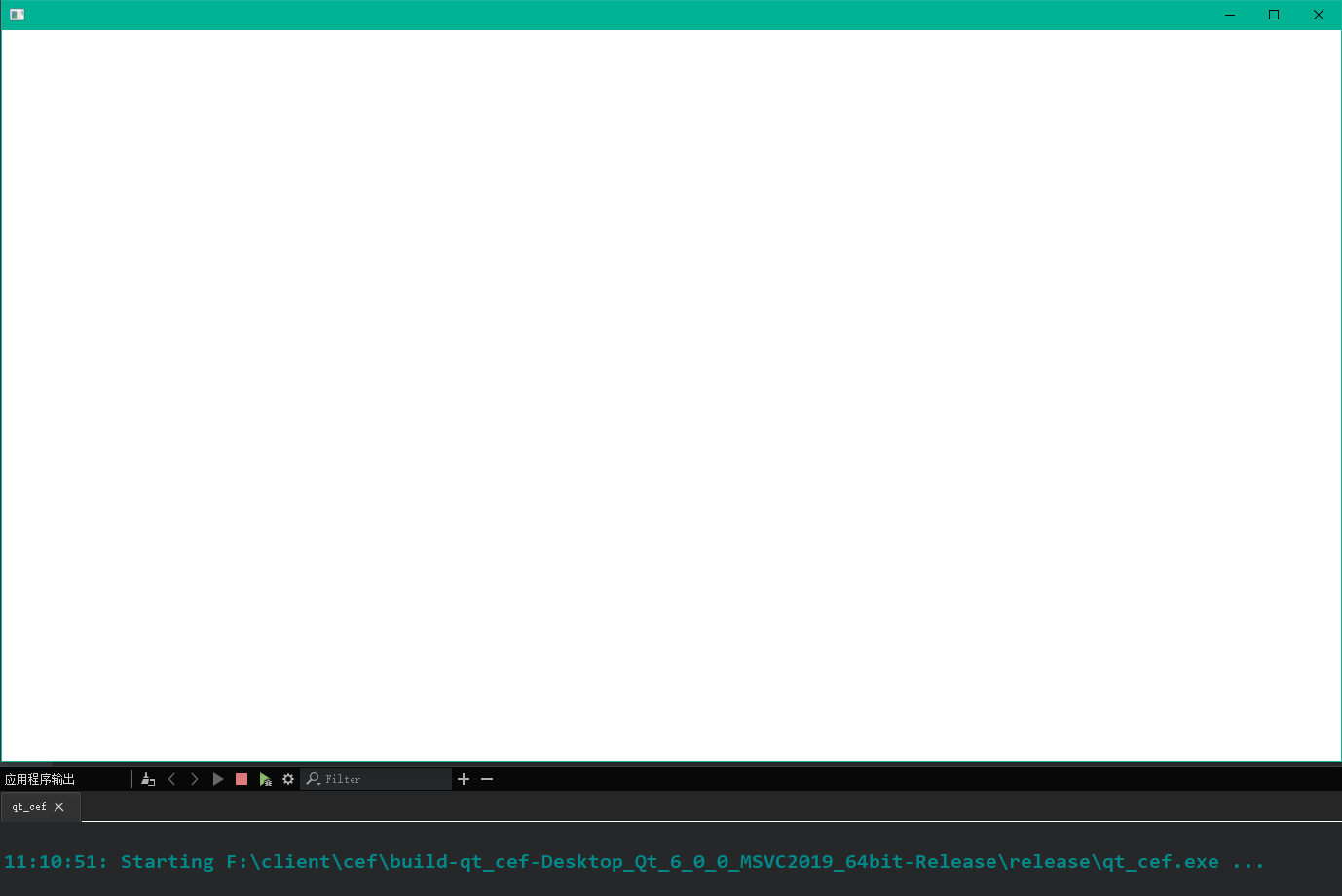Screen dimensions: 1342x896
Task: Re-run qt_cef using the green play icon
Action: click(x=218, y=778)
